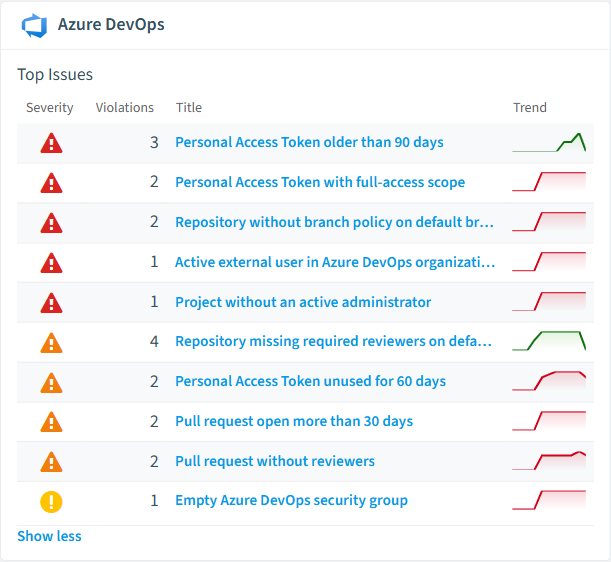
Task: Click red severity icon for project without administrator
Action: pos(51,303)
